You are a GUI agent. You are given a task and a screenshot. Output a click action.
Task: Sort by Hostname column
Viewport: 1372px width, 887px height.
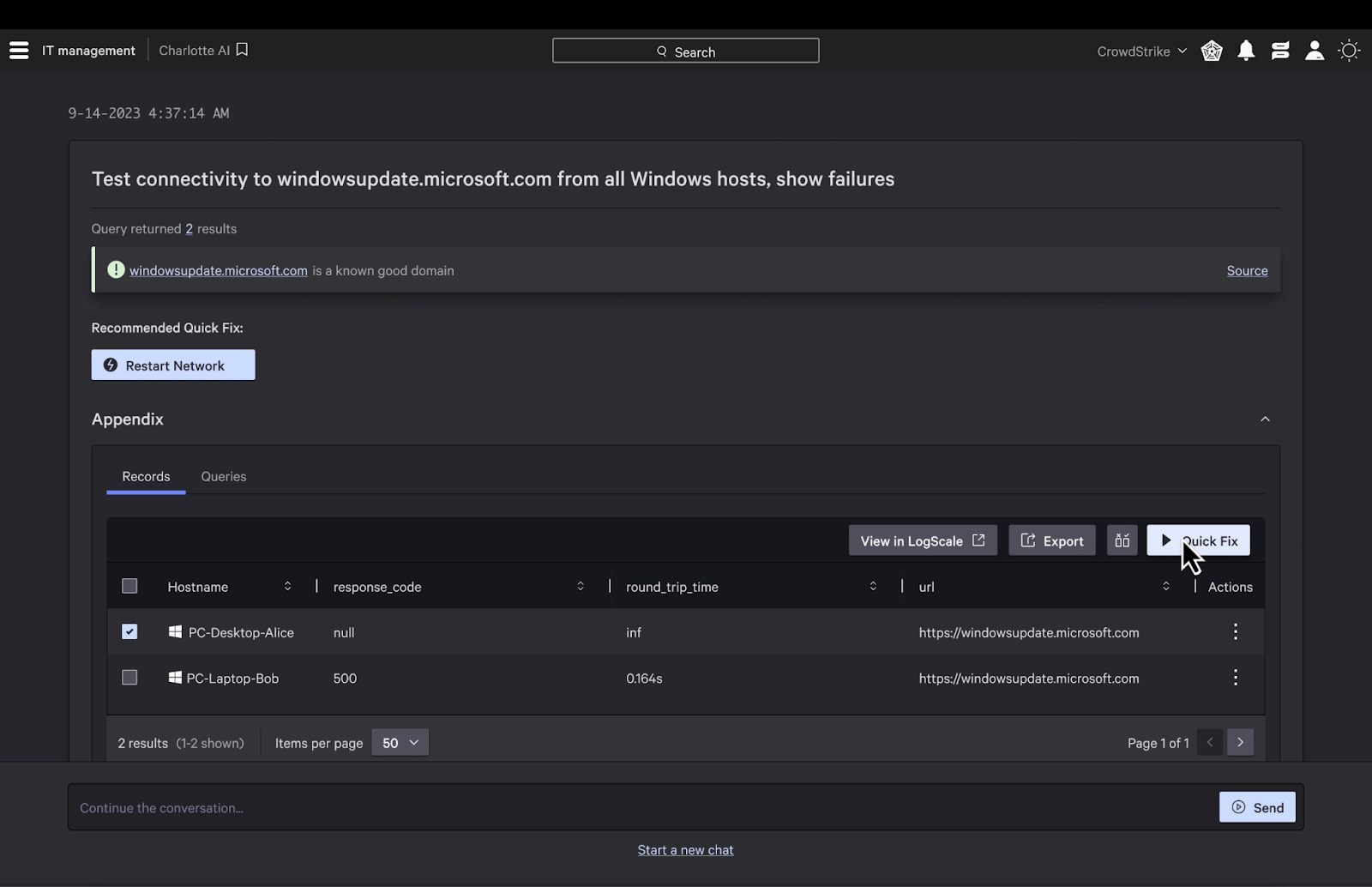point(287,586)
